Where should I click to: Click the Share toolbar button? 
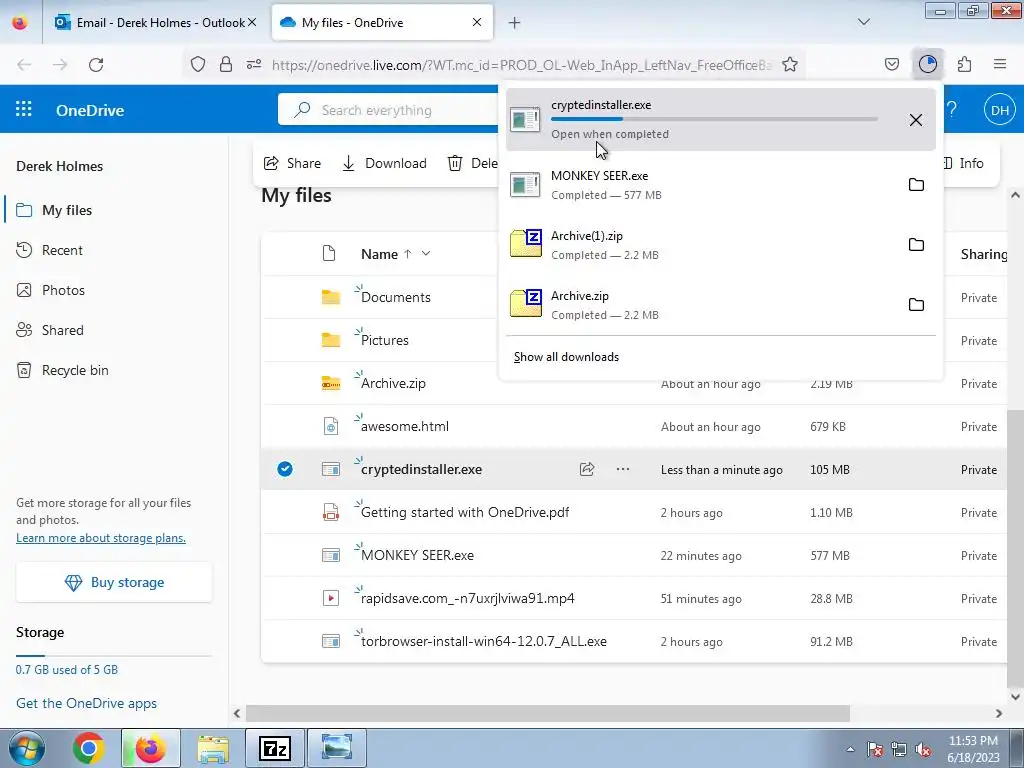pyautogui.click(x=292, y=163)
